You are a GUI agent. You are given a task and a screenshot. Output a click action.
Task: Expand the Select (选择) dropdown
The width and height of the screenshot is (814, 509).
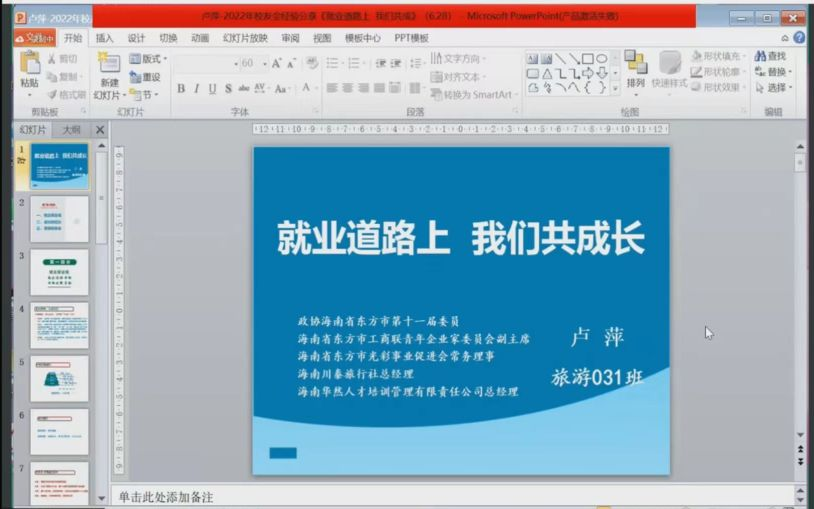775,88
